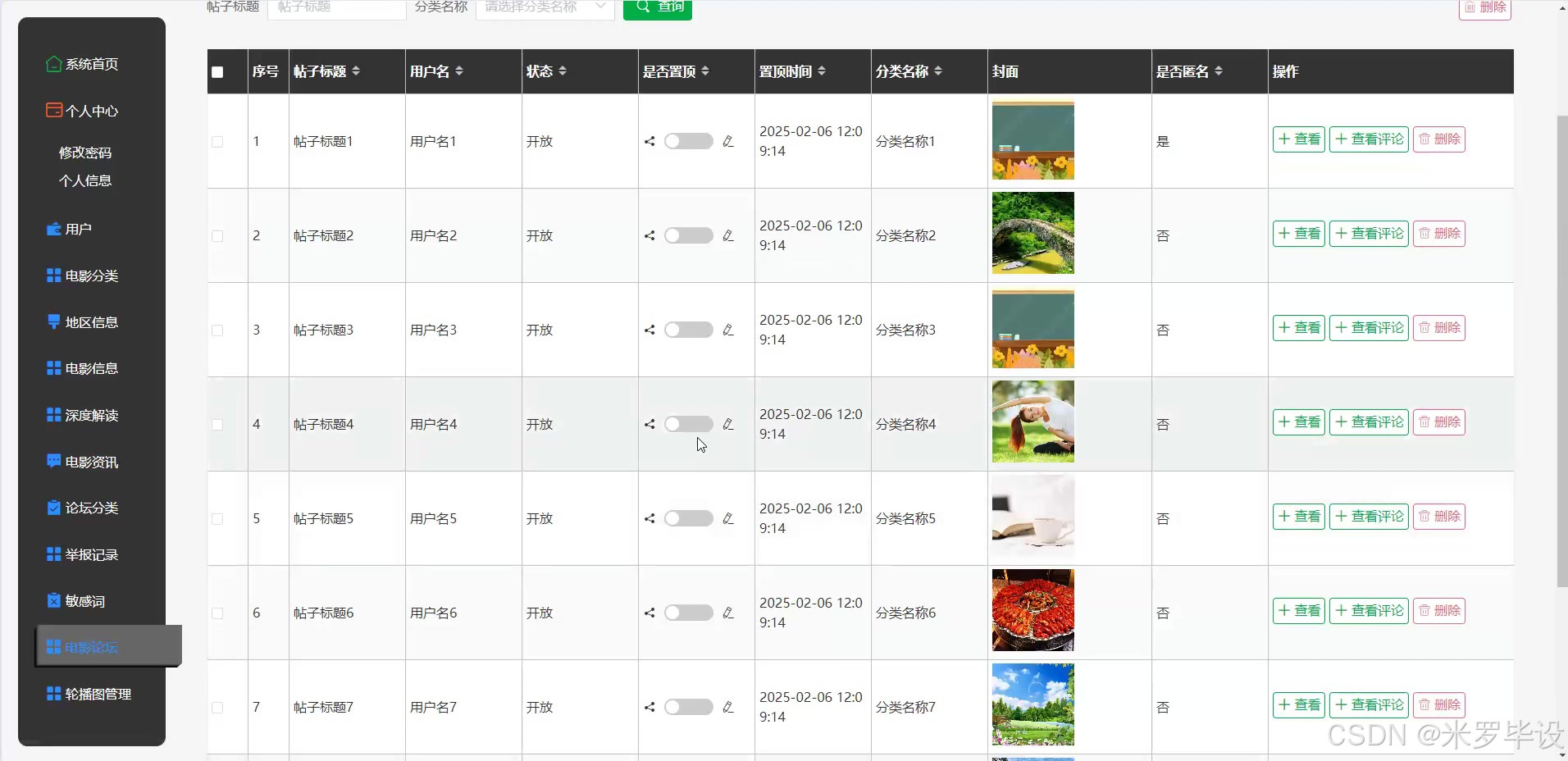
Task: Toggle the pin slider for 帖子标题7
Action: click(689, 707)
